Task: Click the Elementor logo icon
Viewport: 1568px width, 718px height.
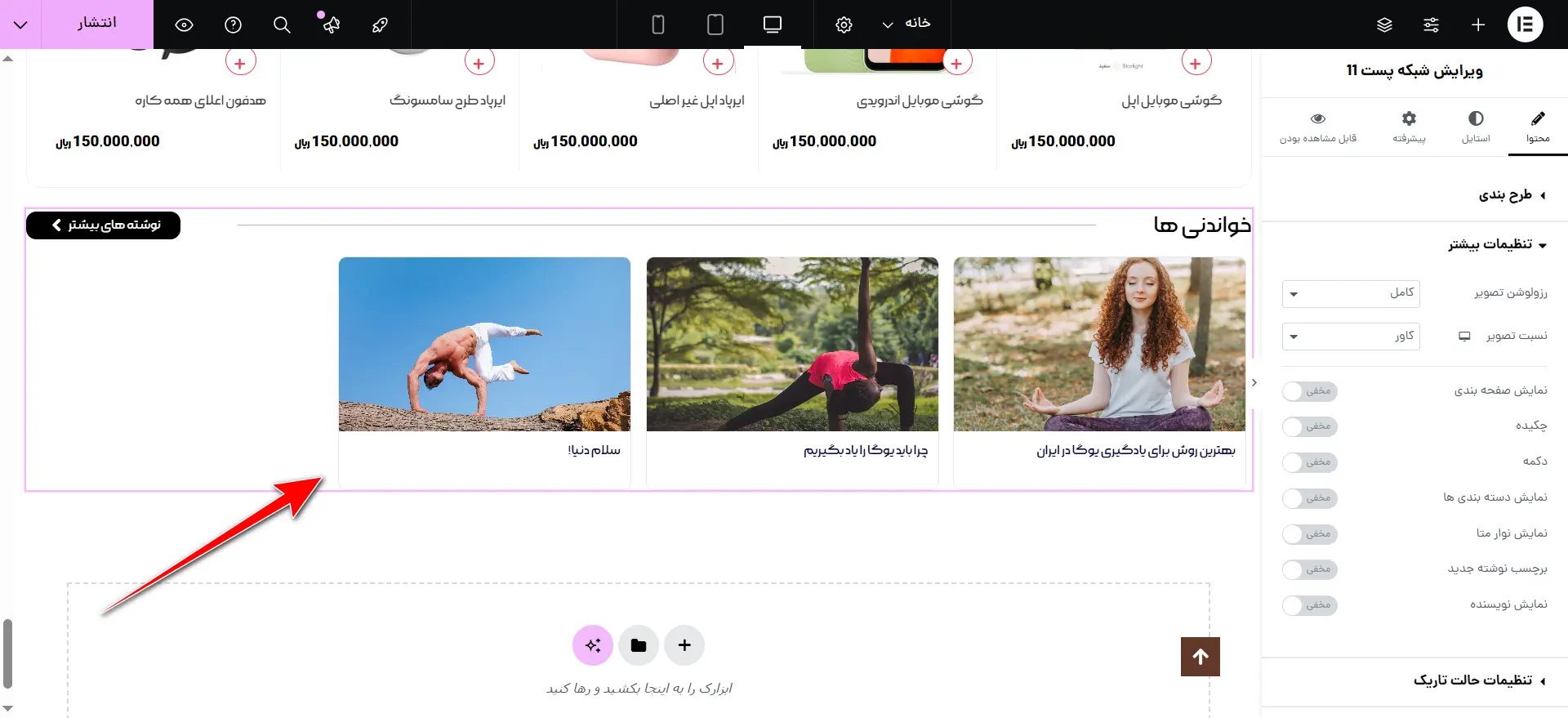Action: pos(1524,25)
